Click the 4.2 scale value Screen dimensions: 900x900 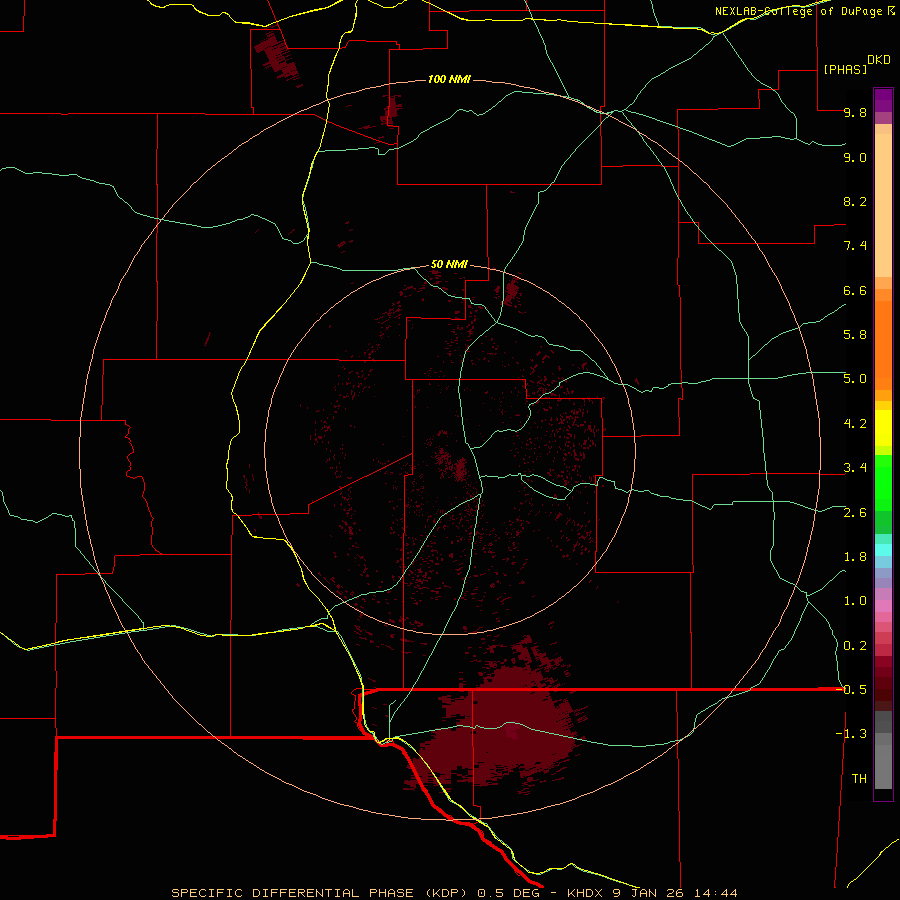[855, 424]
